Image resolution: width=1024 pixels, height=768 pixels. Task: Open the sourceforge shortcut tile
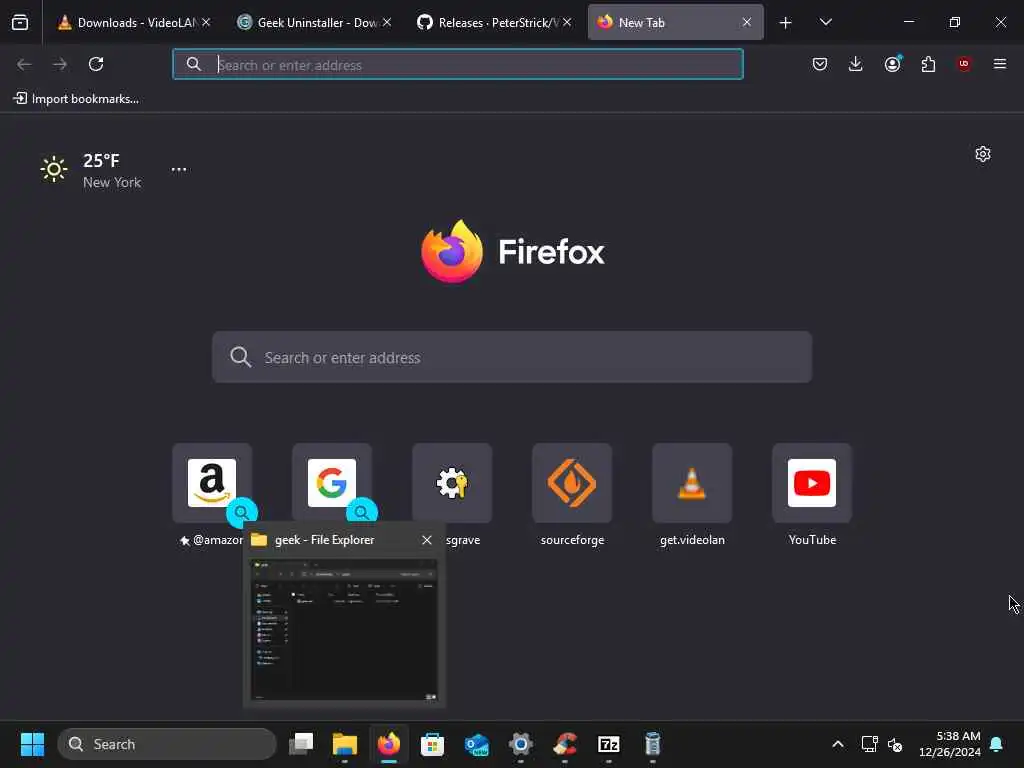[x=572, y=483]
